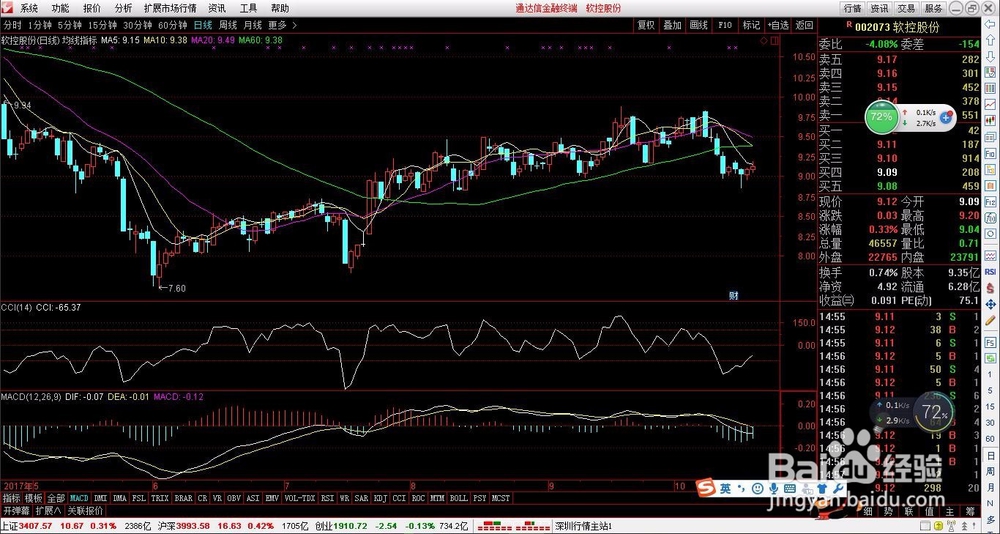Switch to 1-minute period in right sidebar
This screenshot has width=1000, height=534.
(x=989, y=373)
